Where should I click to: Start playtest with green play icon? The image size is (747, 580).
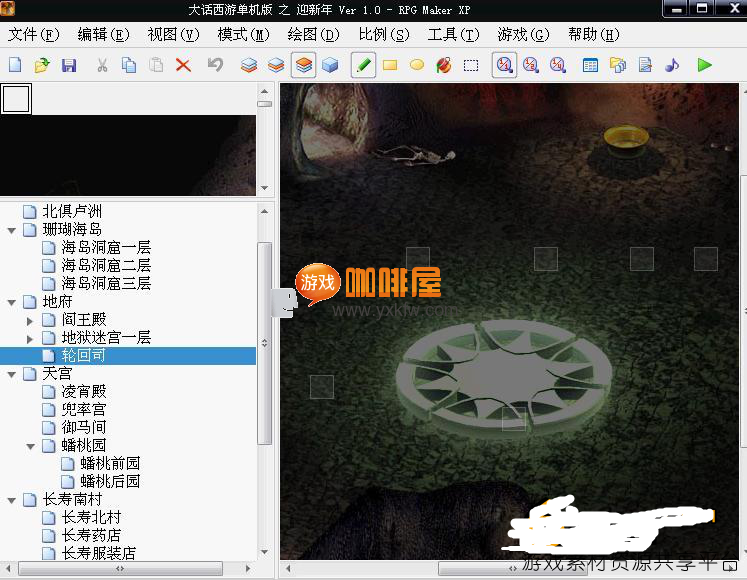coord(705,66)
